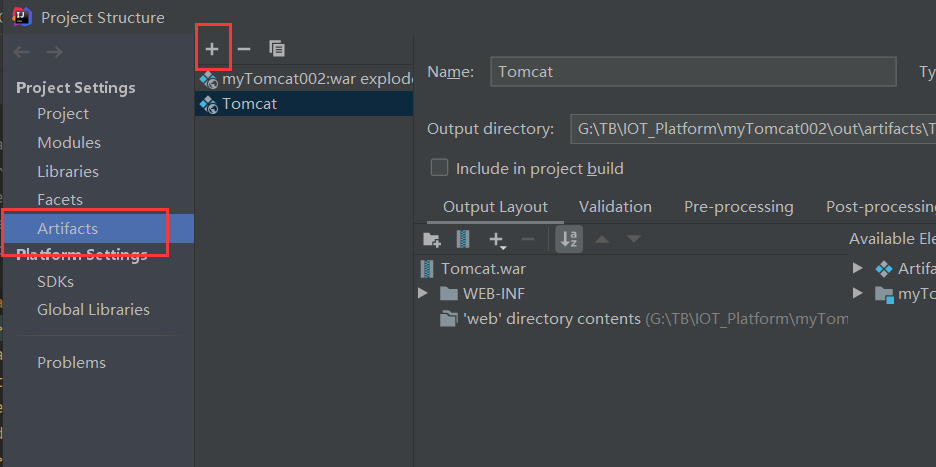
Task: Select Tomcat.war in the output tree
Action: coord(483,268)
